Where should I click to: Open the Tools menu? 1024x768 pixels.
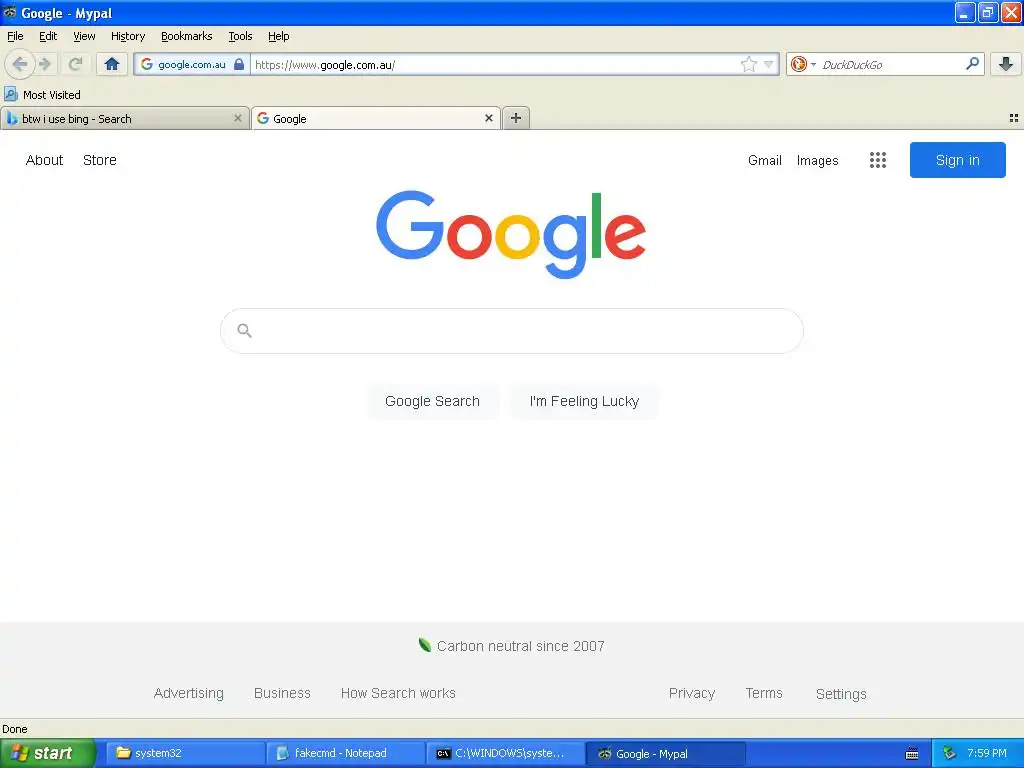240,36
